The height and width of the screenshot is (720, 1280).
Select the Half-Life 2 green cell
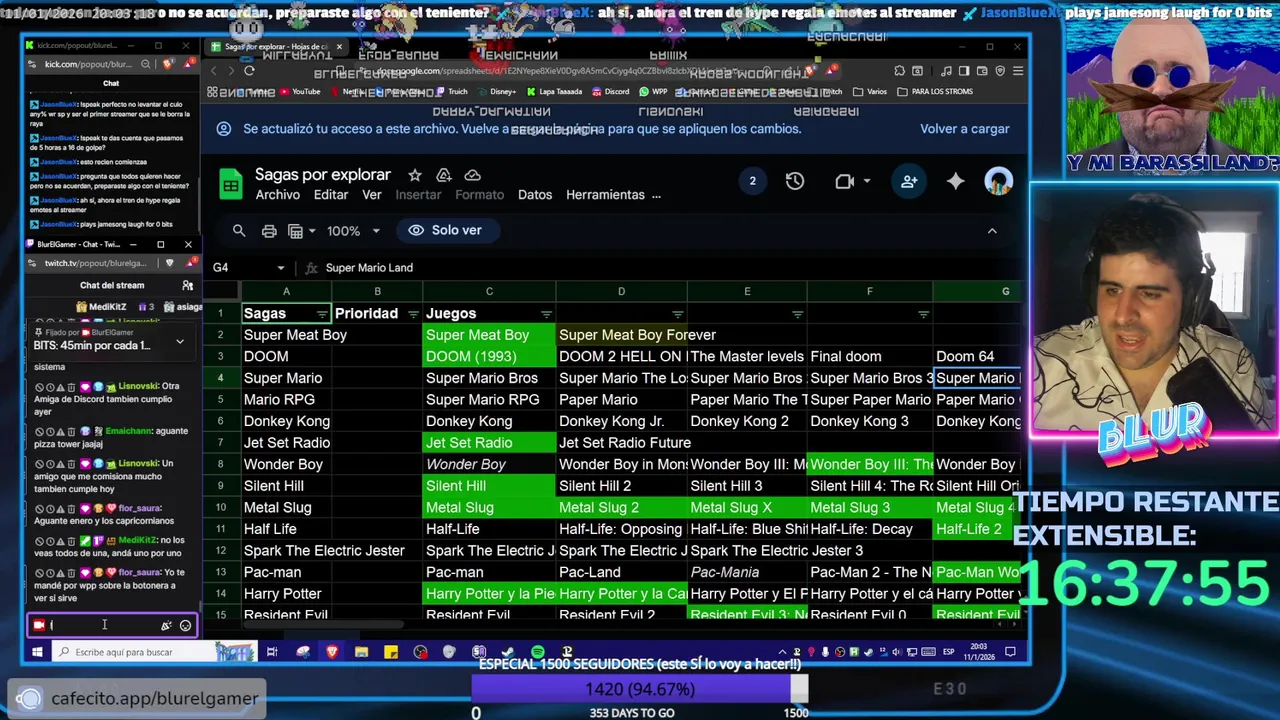[x=977, y=529]
